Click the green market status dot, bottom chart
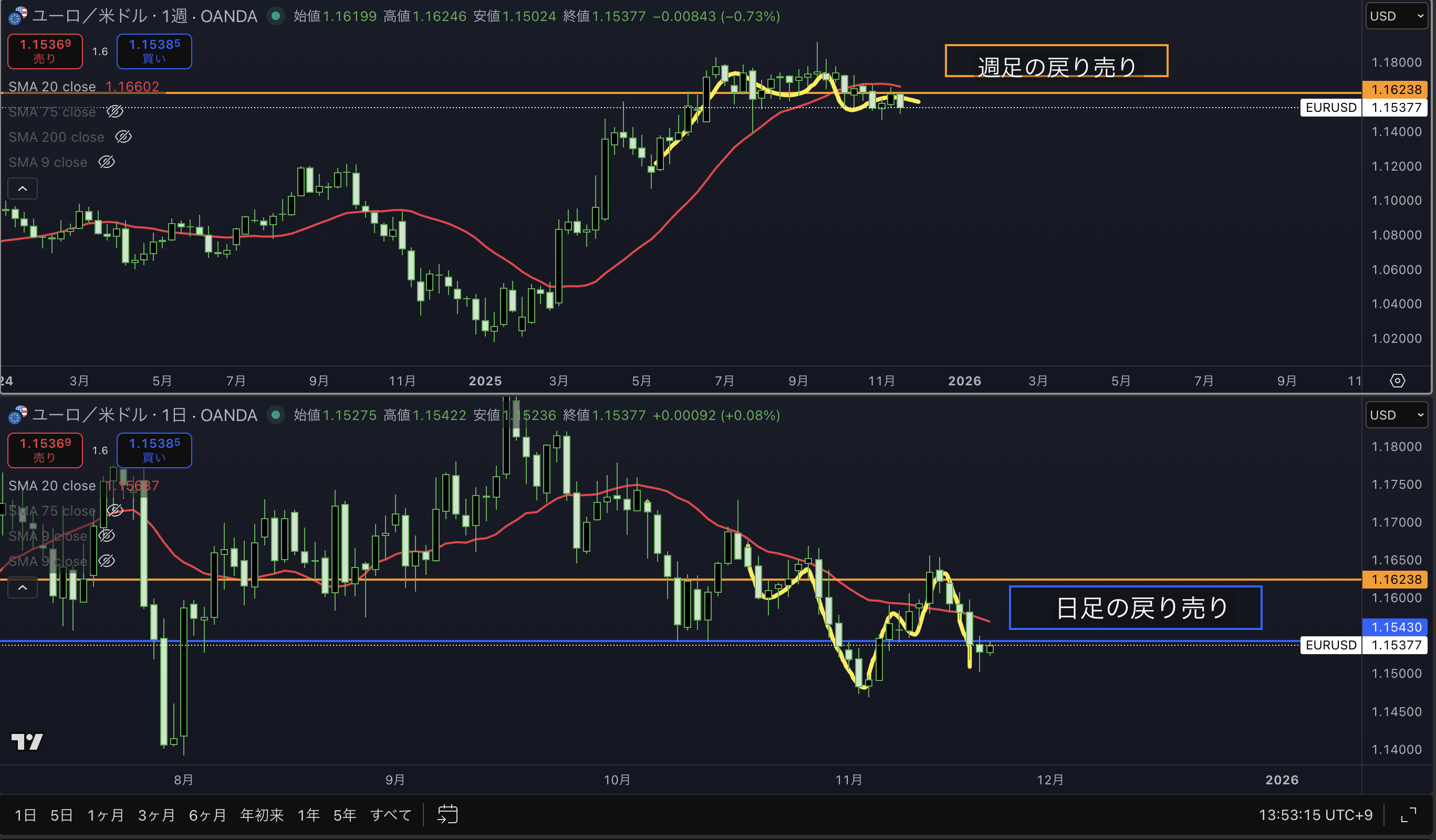 [x=276, y=415]
